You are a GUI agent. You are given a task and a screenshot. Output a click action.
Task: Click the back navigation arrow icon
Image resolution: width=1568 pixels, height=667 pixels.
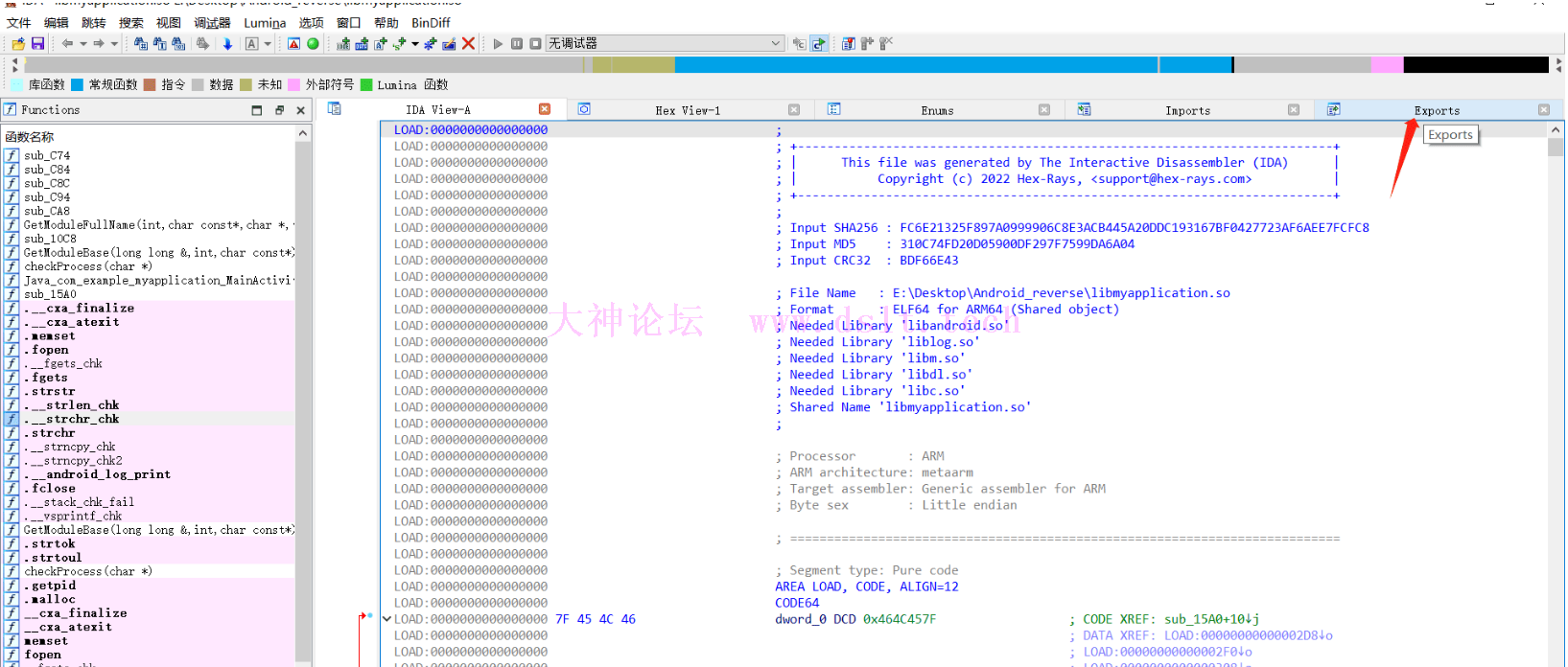point(67,44)
